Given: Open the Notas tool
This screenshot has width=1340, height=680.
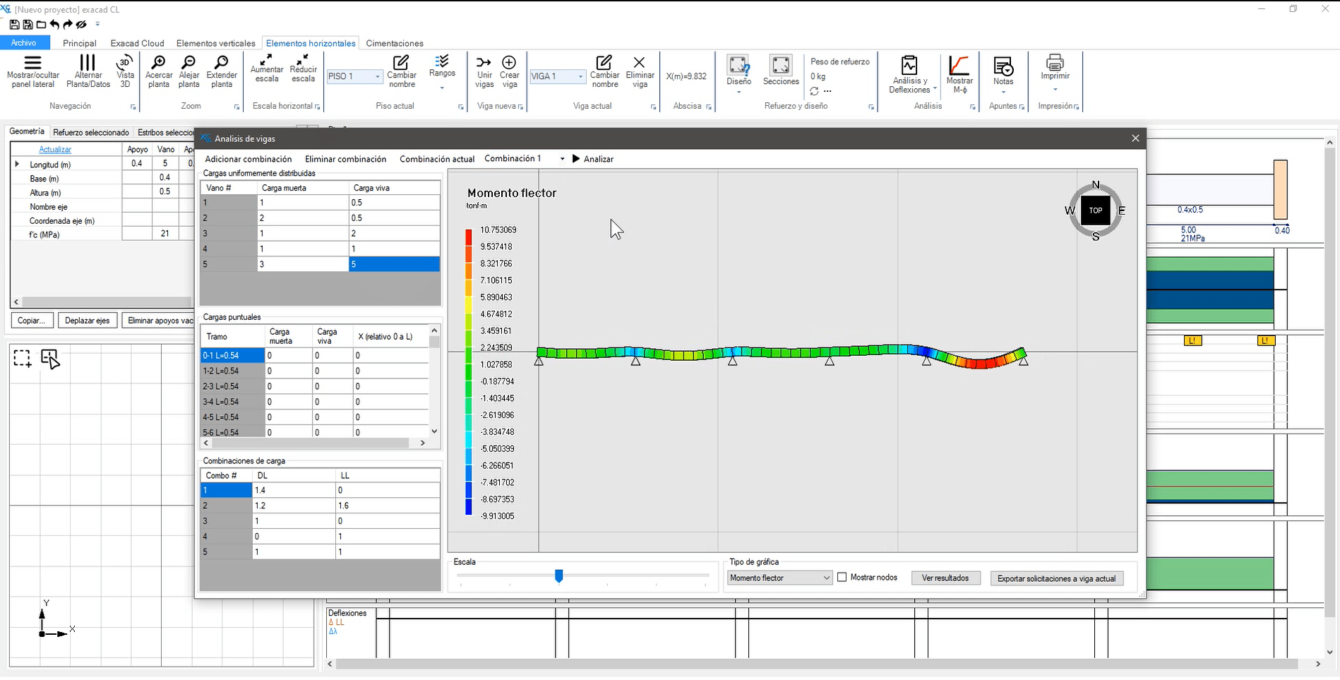Looking at the screenshot, I should (1003, 66).
